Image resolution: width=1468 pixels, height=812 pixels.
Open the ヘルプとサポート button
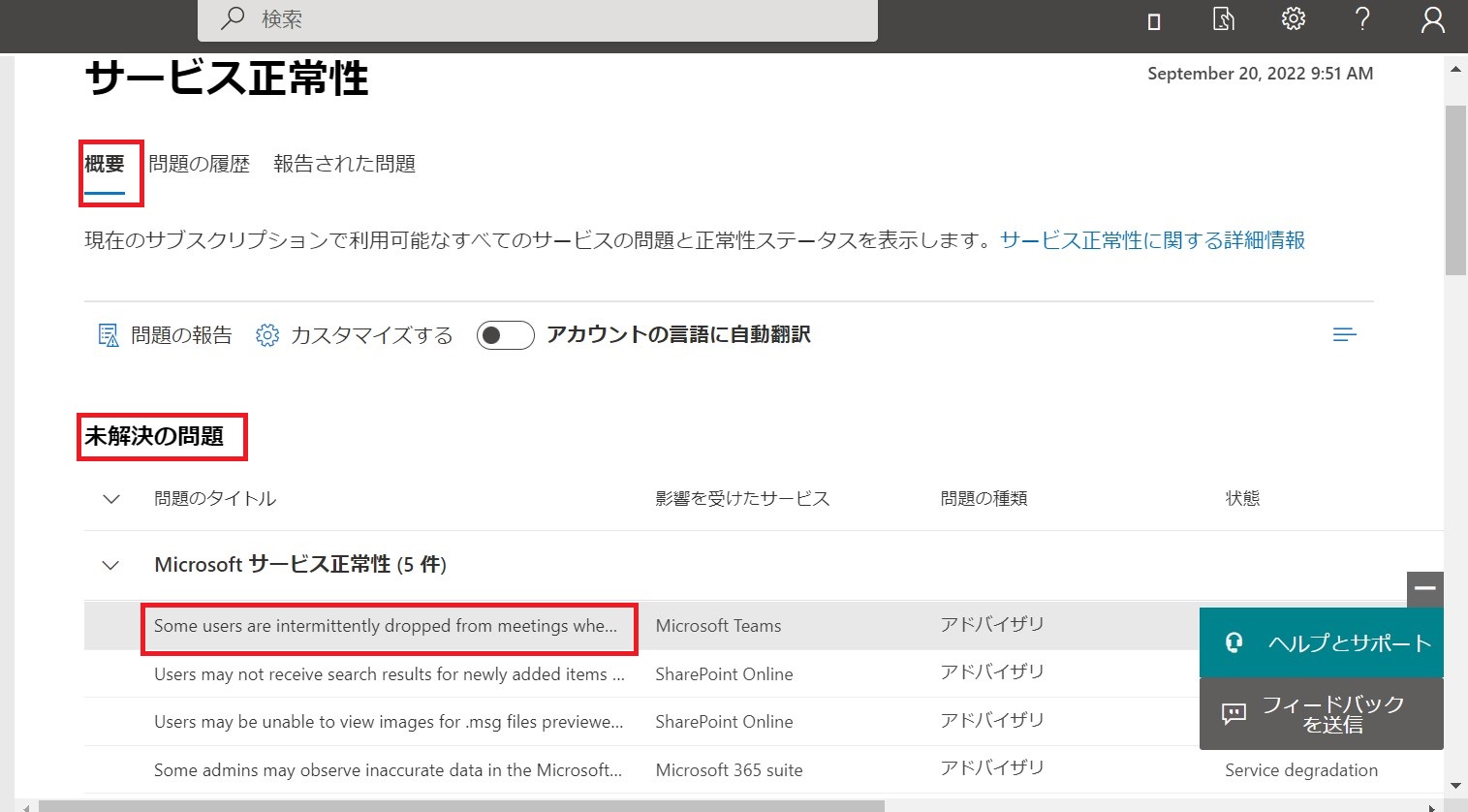pos(1321,643)
